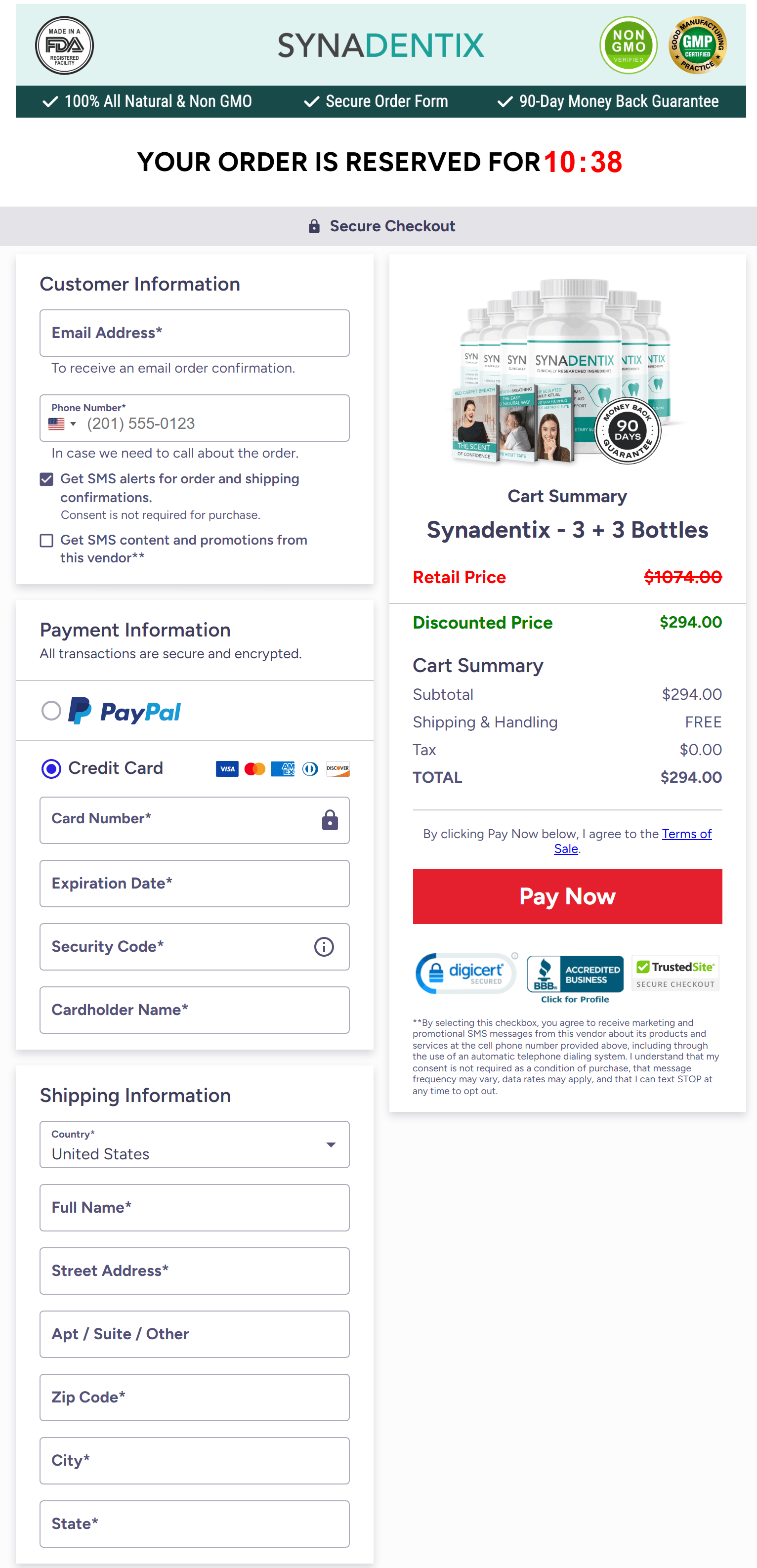Click the DigiCert Secured seal
757x1568 pixels.
pyautogui.click(x=465, y=974)
